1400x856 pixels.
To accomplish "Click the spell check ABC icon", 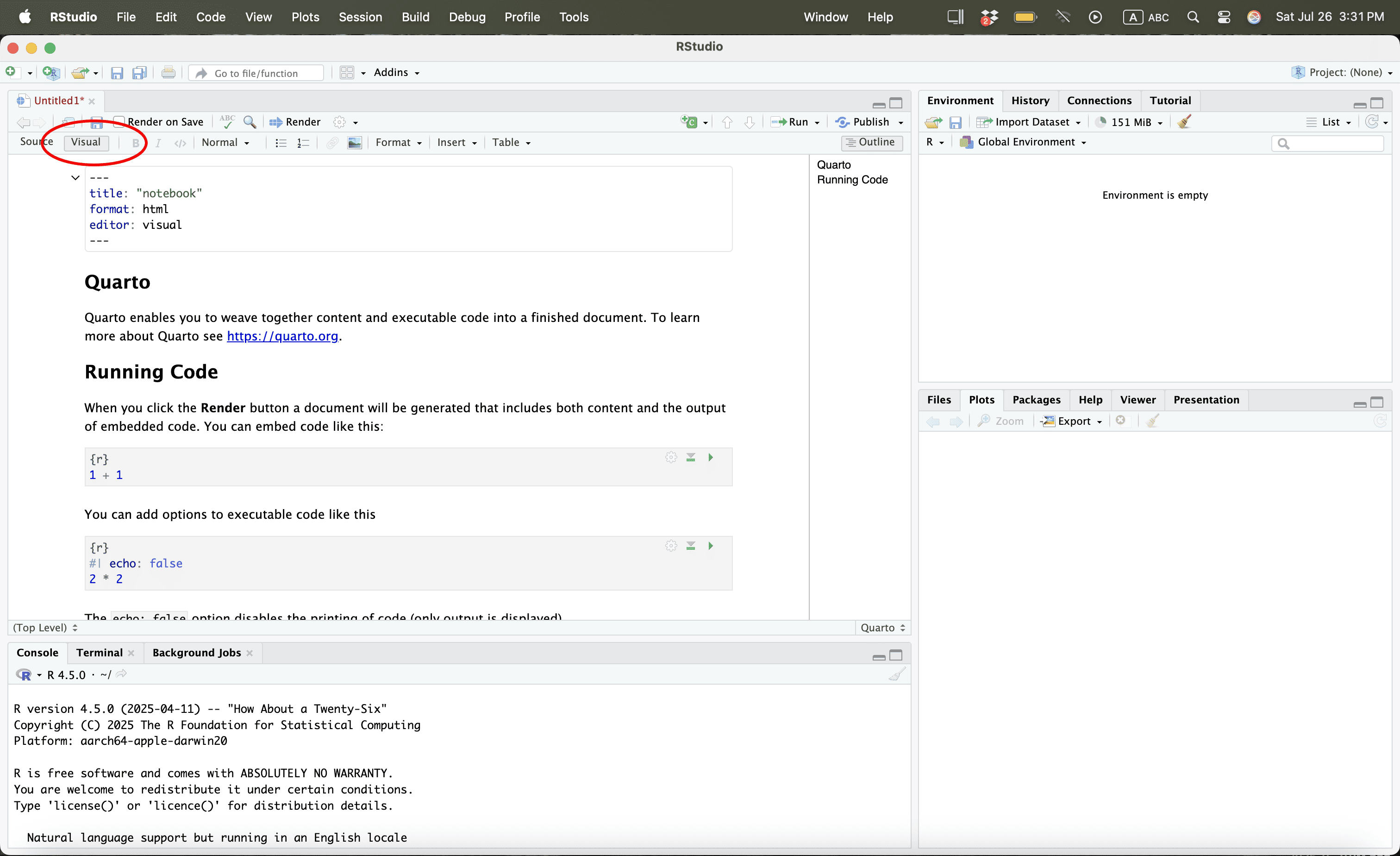I will point(227,122).
